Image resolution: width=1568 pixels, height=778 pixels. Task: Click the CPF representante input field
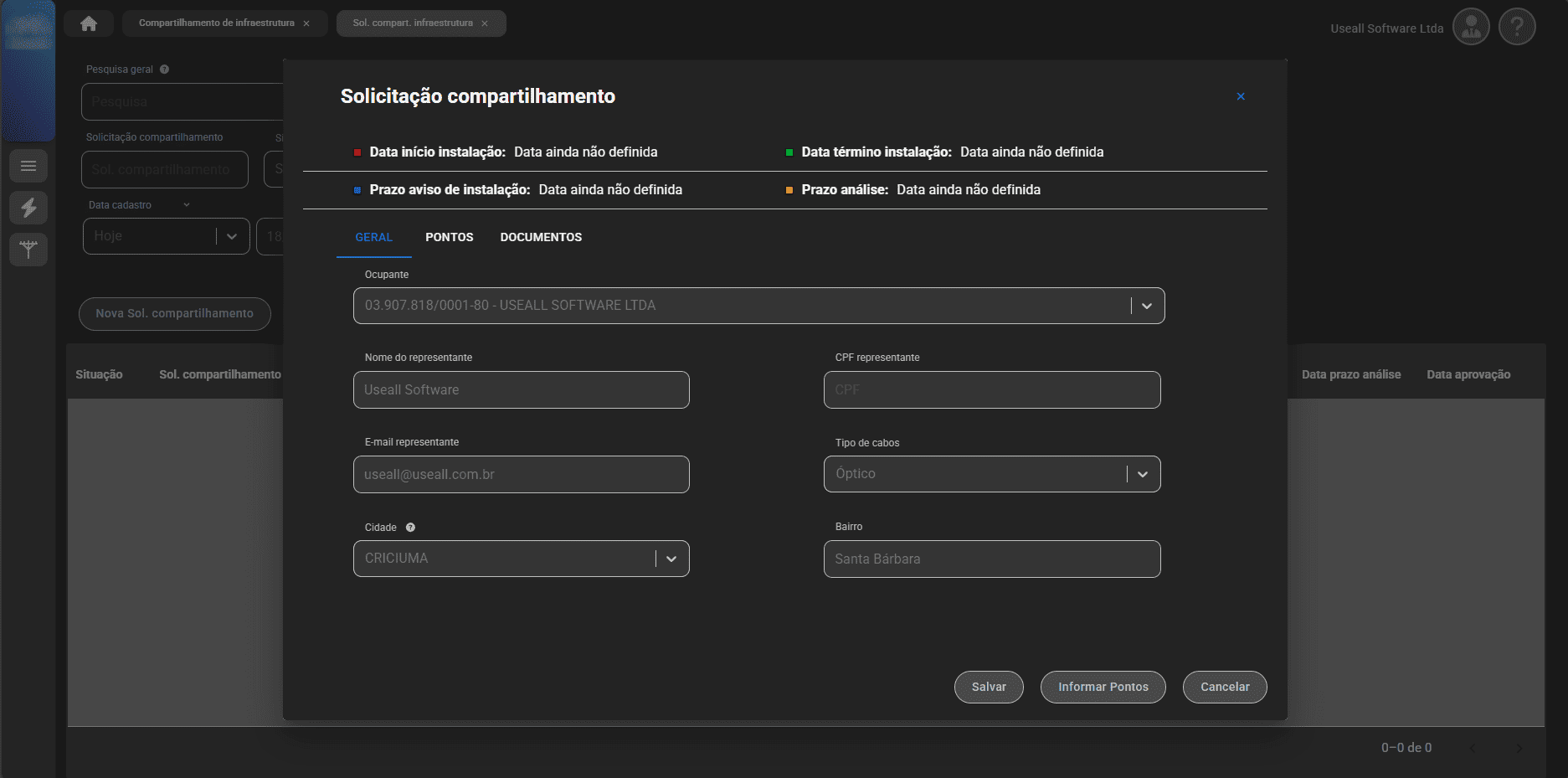991,389
